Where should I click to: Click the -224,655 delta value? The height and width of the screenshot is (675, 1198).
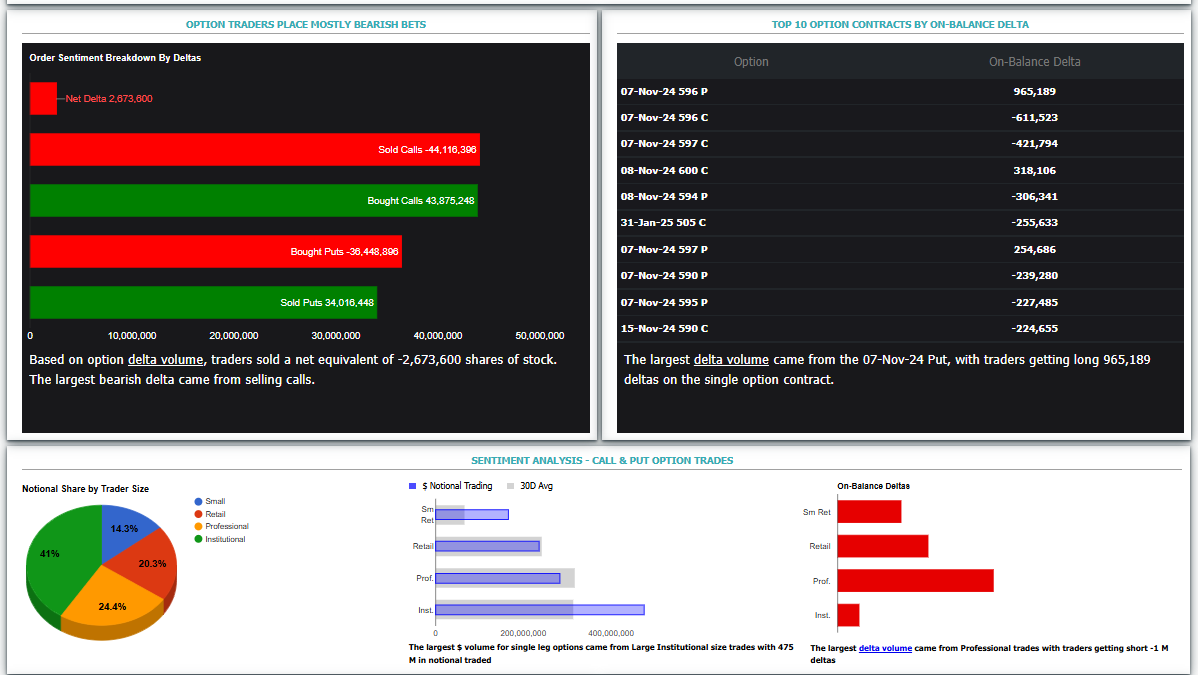click(x=1034, y=329)
